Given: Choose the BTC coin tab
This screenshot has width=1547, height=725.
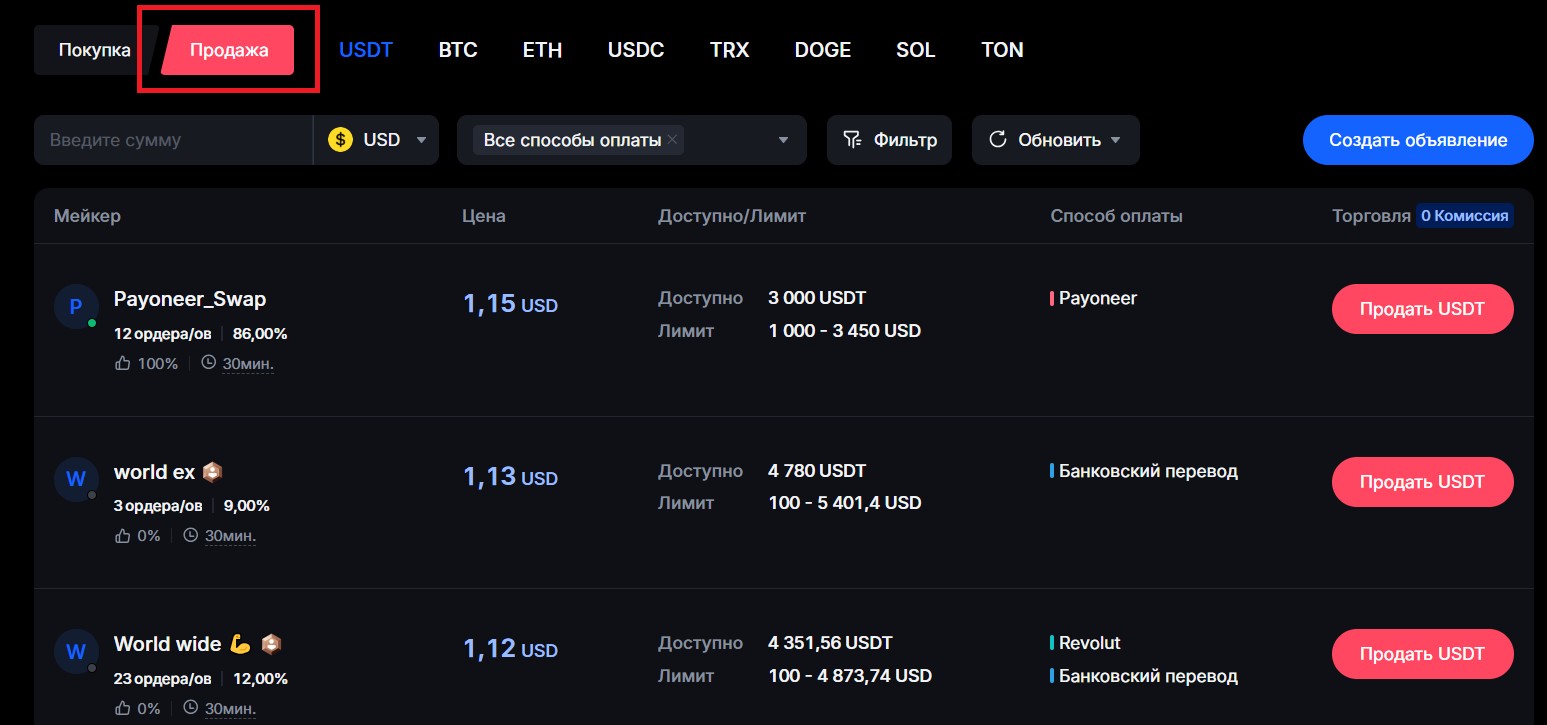Looking at the screenshot, I should click(458, 50).
